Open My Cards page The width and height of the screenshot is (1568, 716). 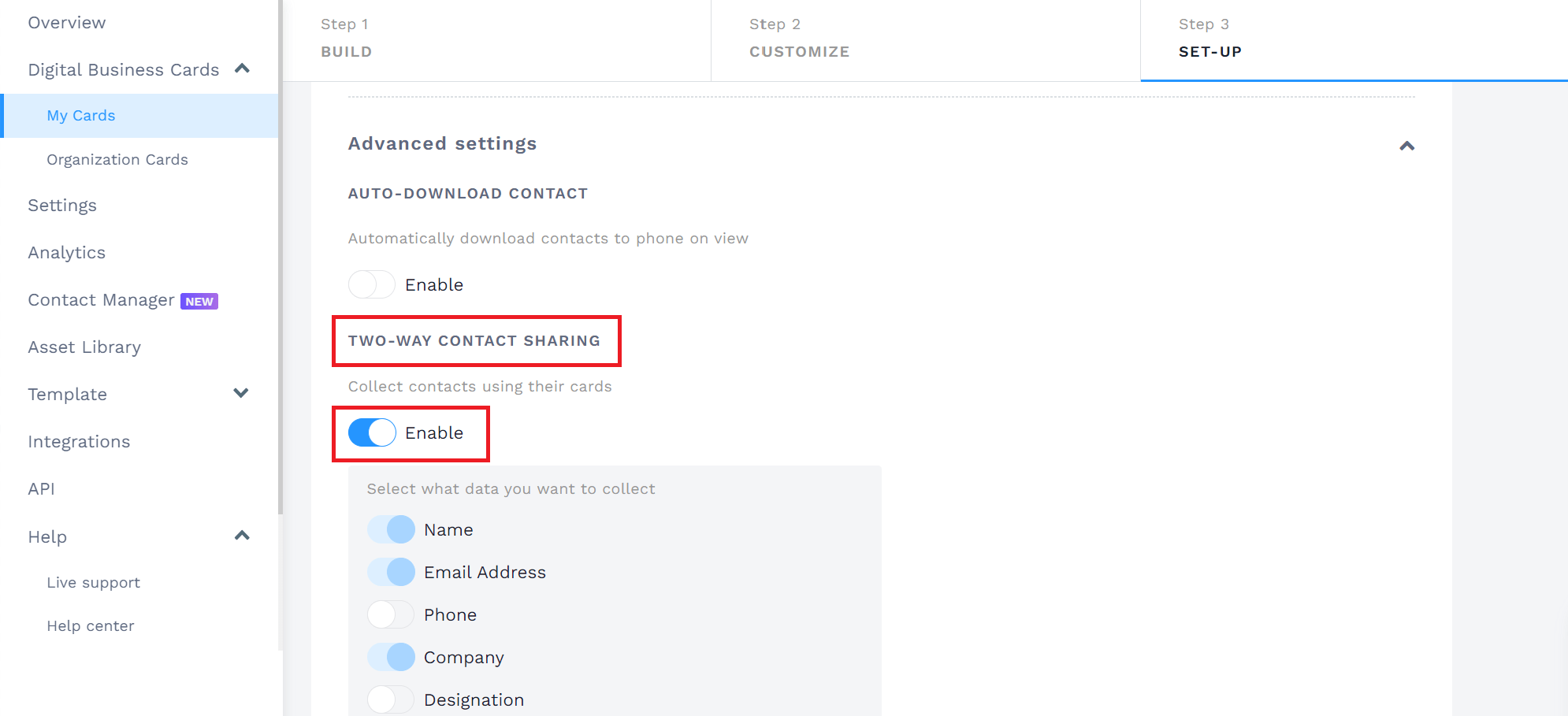click(x=81, y=116)
